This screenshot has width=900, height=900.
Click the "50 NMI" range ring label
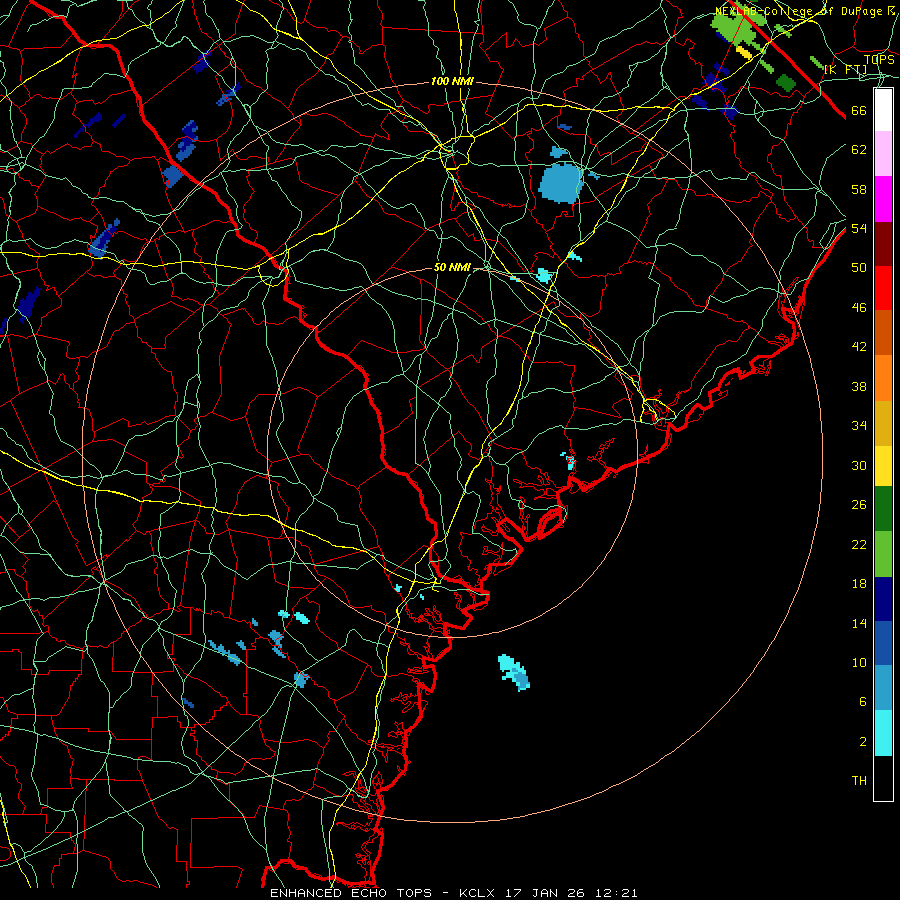coord(452,267)
